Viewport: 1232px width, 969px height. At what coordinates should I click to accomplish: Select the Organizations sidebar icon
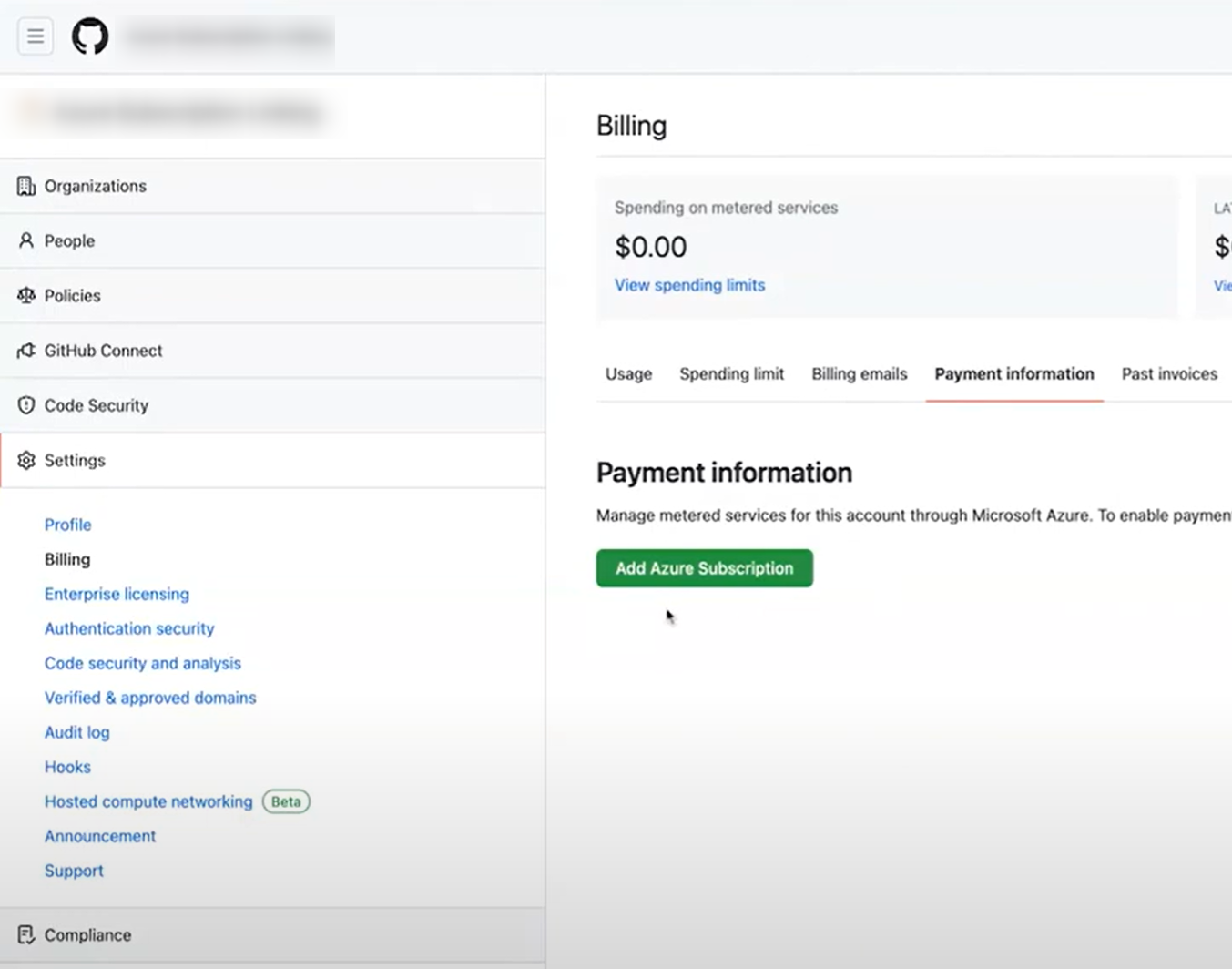pos(25,185)
